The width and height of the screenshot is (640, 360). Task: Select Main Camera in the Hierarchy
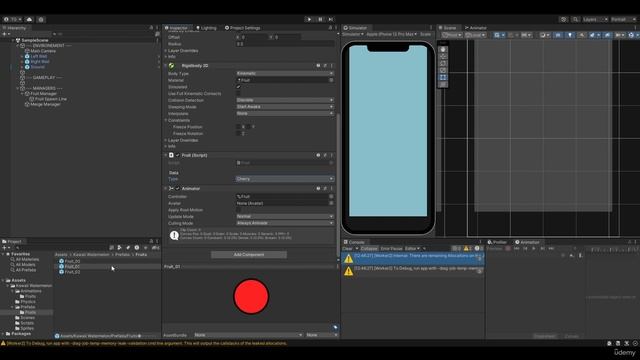(43, 51)
